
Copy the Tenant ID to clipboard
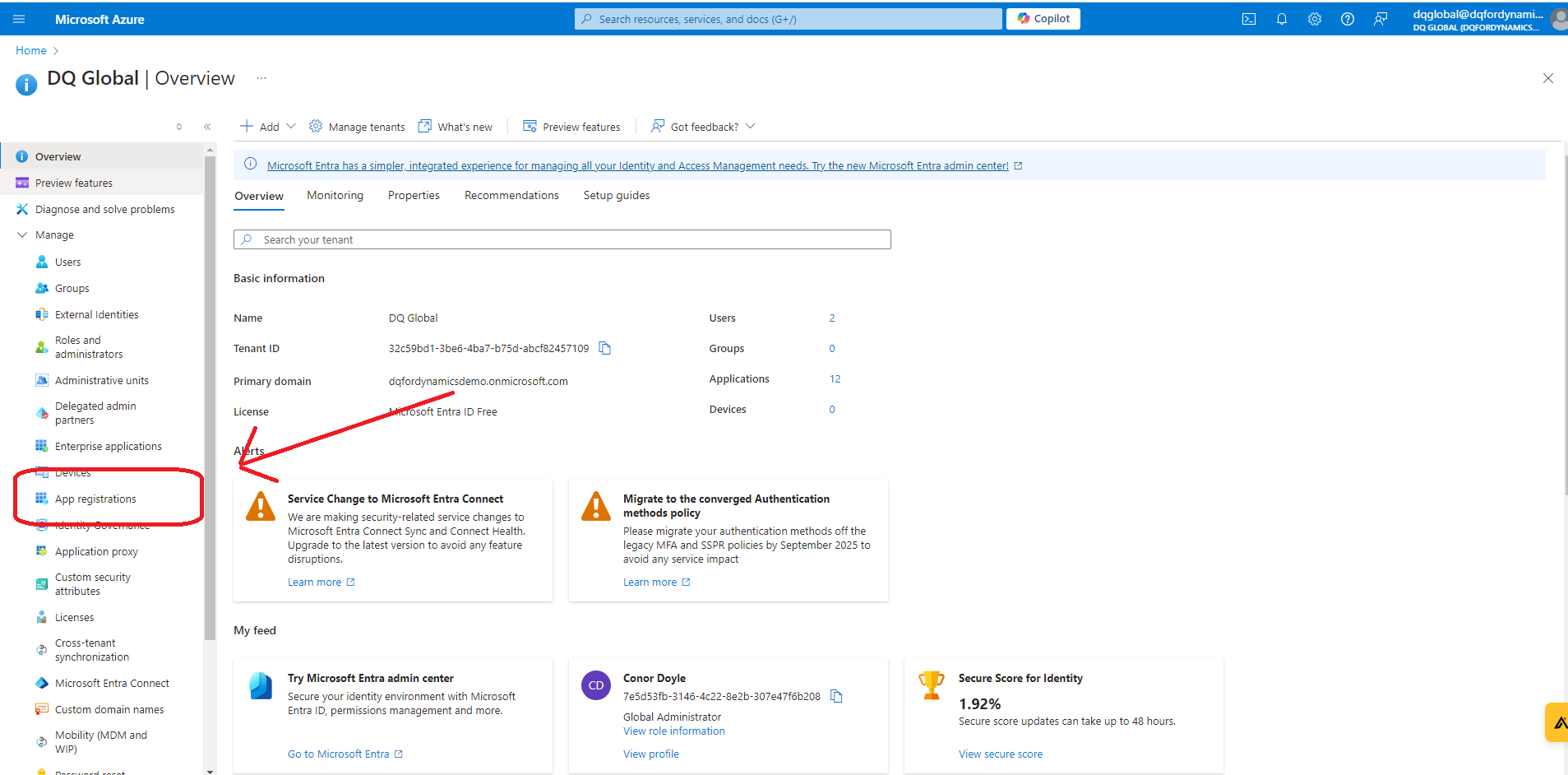click(x=605, y=348)
